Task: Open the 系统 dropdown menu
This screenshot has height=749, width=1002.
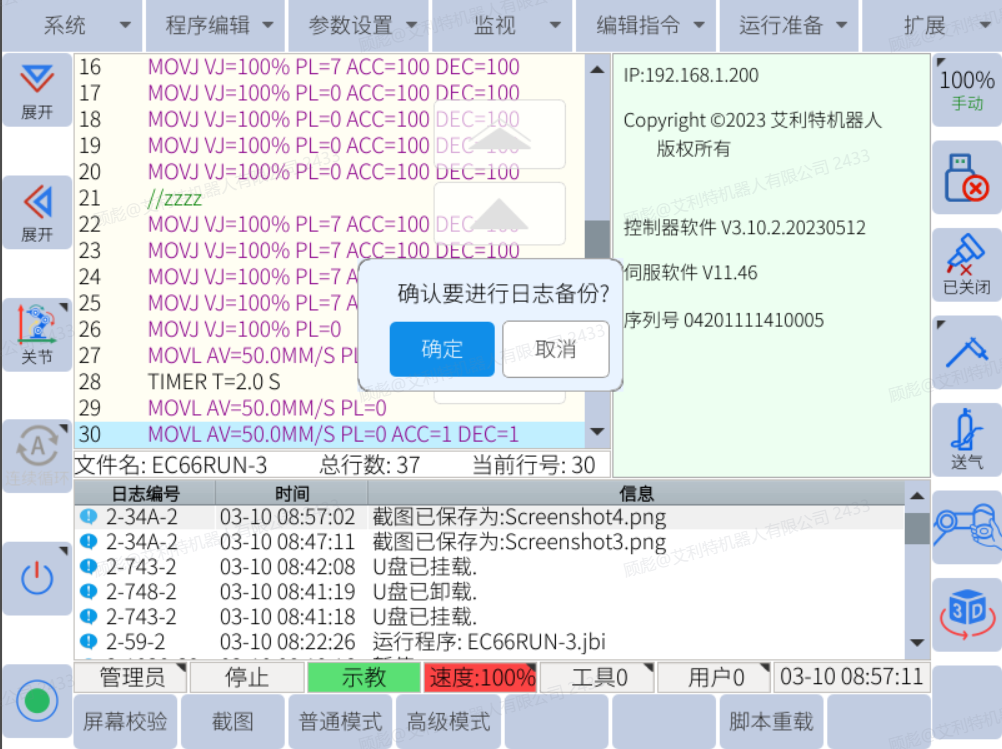Action: point(72,26)
